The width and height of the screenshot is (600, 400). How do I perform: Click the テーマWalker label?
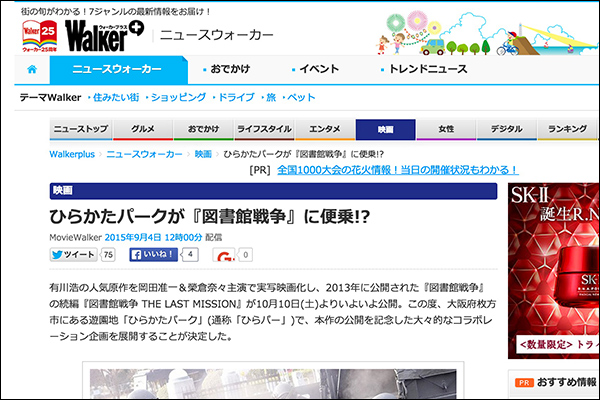point(51,98)
